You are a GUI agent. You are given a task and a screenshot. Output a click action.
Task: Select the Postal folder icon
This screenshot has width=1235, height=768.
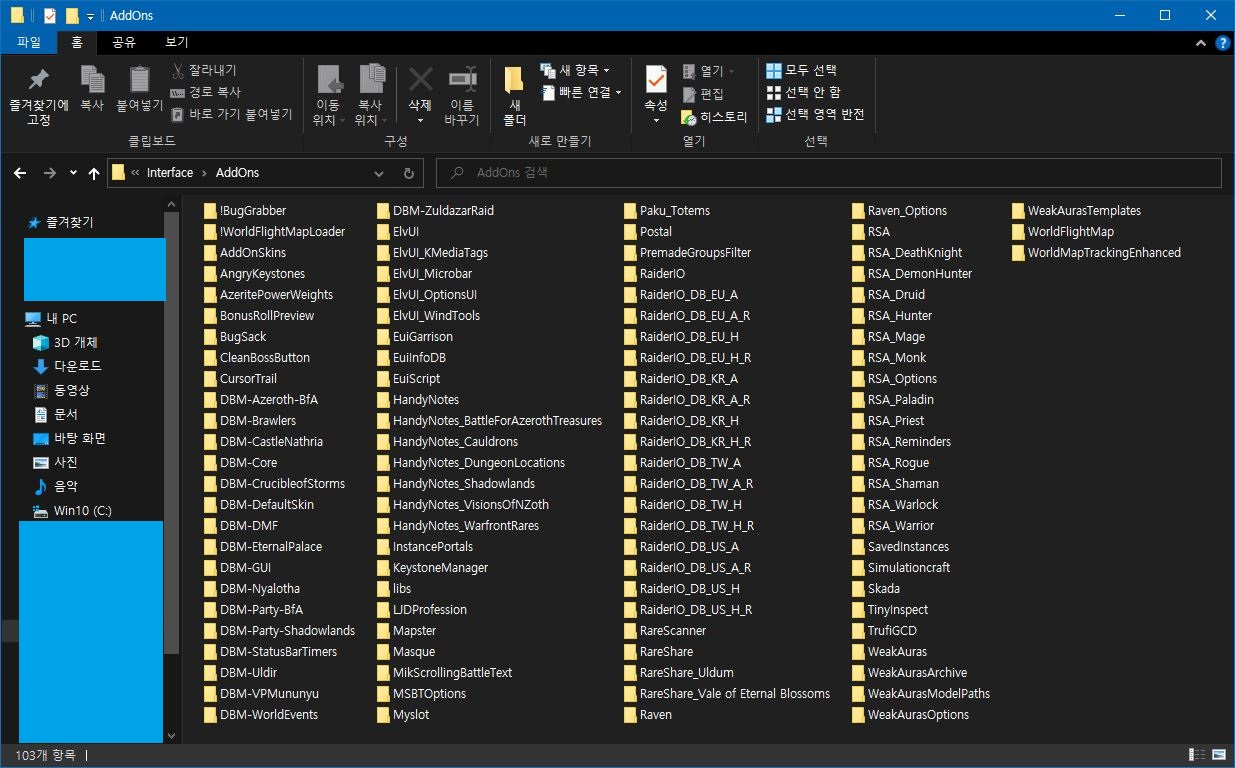tap(630, 231)
